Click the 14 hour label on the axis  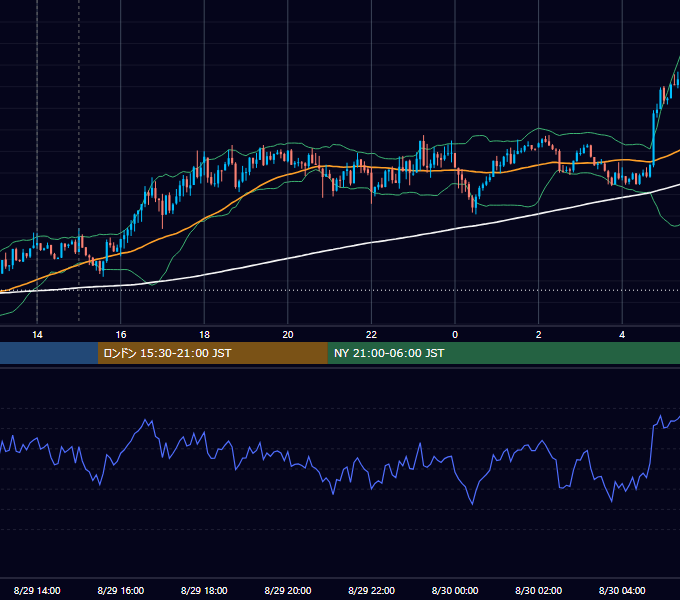pyautogui.click(x=37, y=335)
